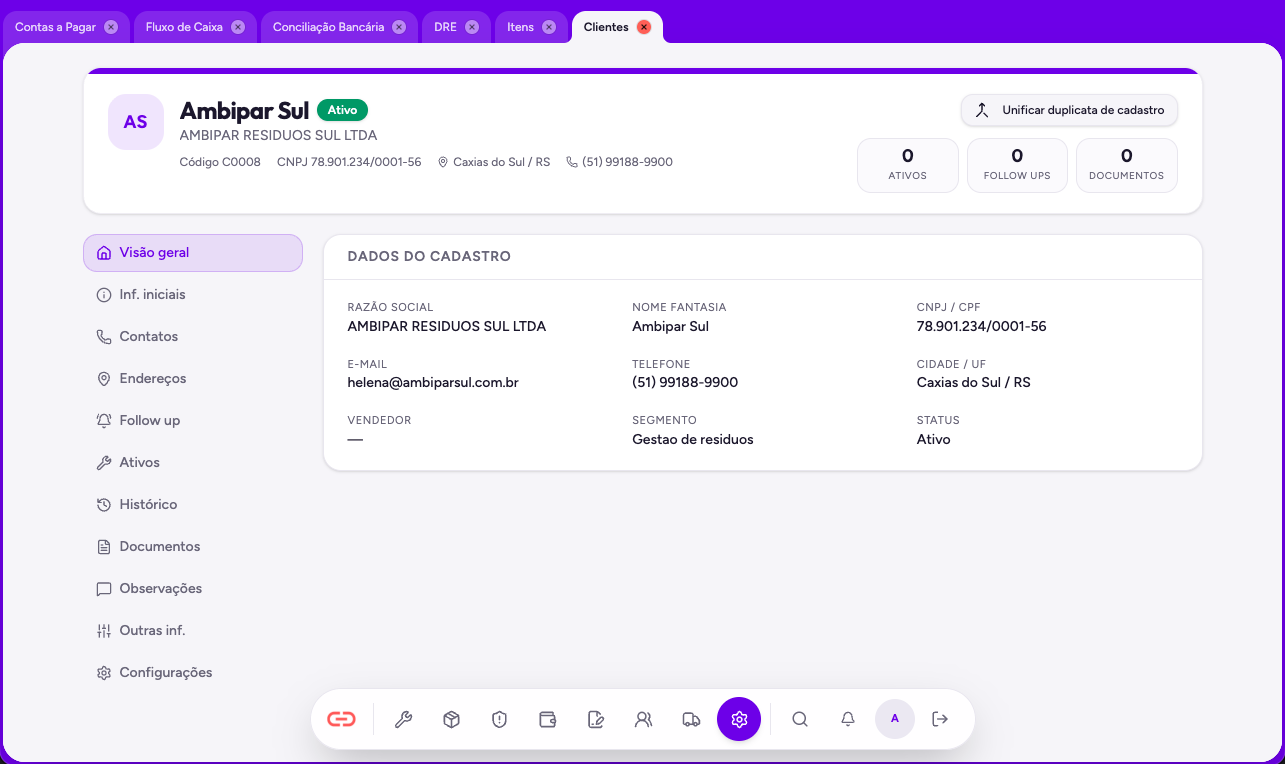Open Contatos in the sidebar
Image resolution: width=1285 pixels, height=764 pixels.
[x=193, y=337]
